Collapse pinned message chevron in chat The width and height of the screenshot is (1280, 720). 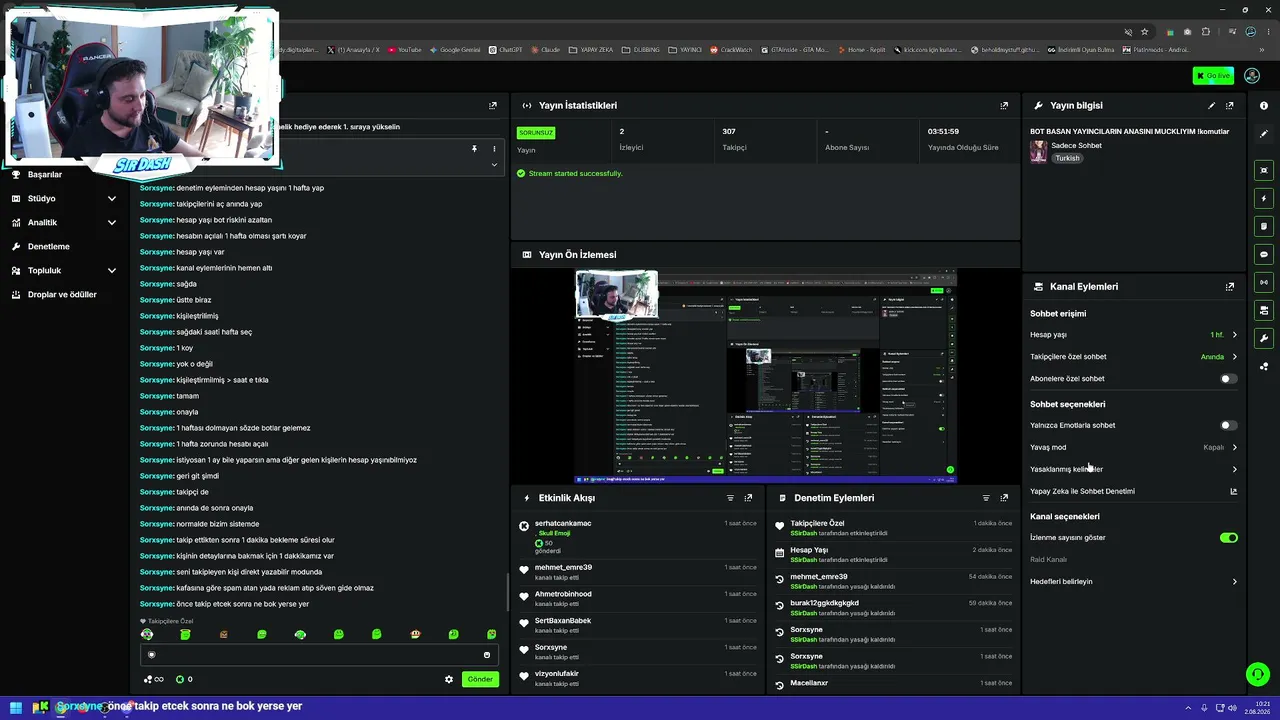pos(493,164)
